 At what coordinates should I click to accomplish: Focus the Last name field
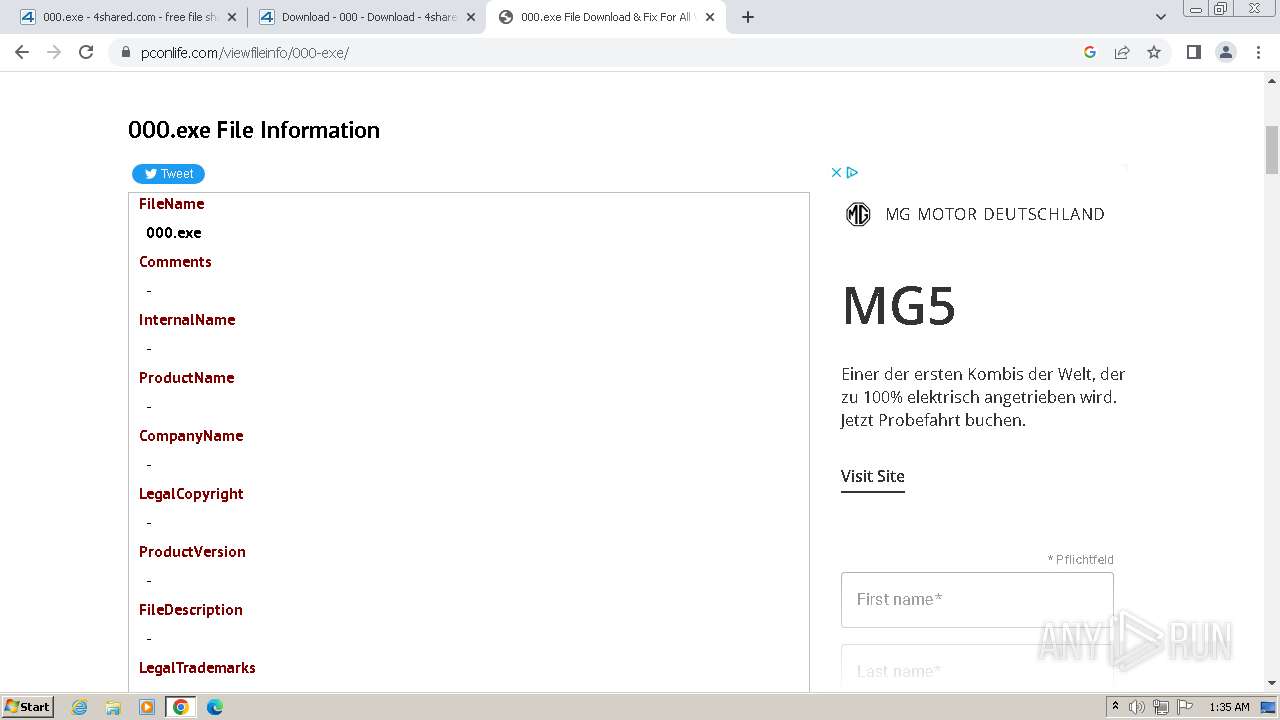(977, 668)
